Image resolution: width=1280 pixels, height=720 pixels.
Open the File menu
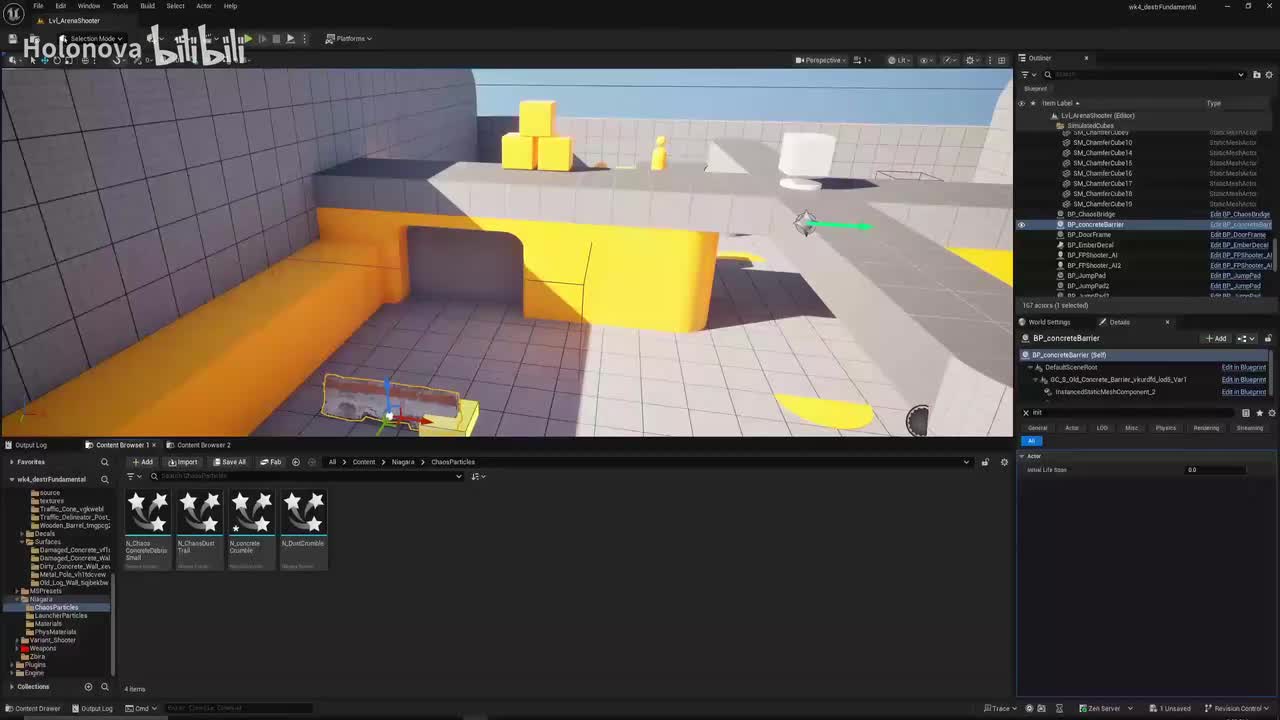pos(38,6)
